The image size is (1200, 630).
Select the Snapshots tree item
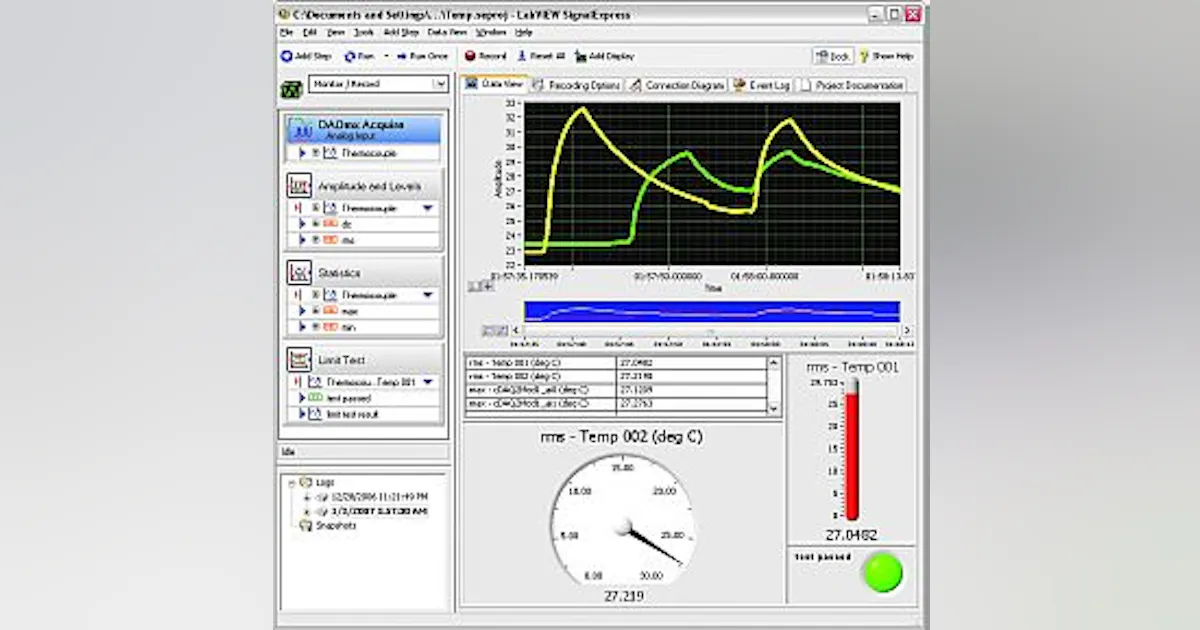(x=336, y=526)
